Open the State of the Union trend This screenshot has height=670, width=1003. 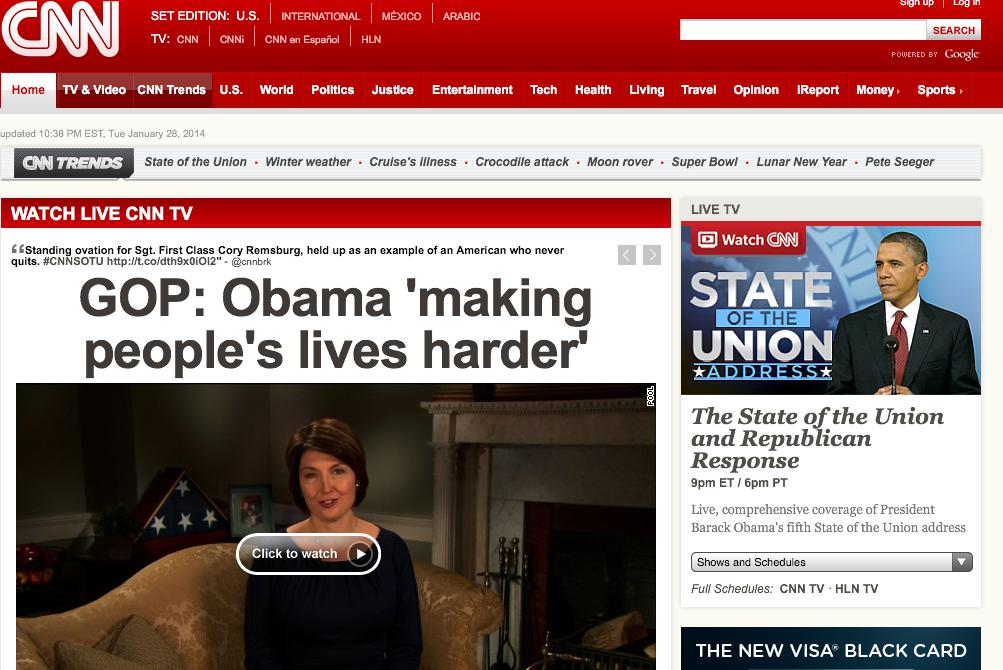(195, 162)
